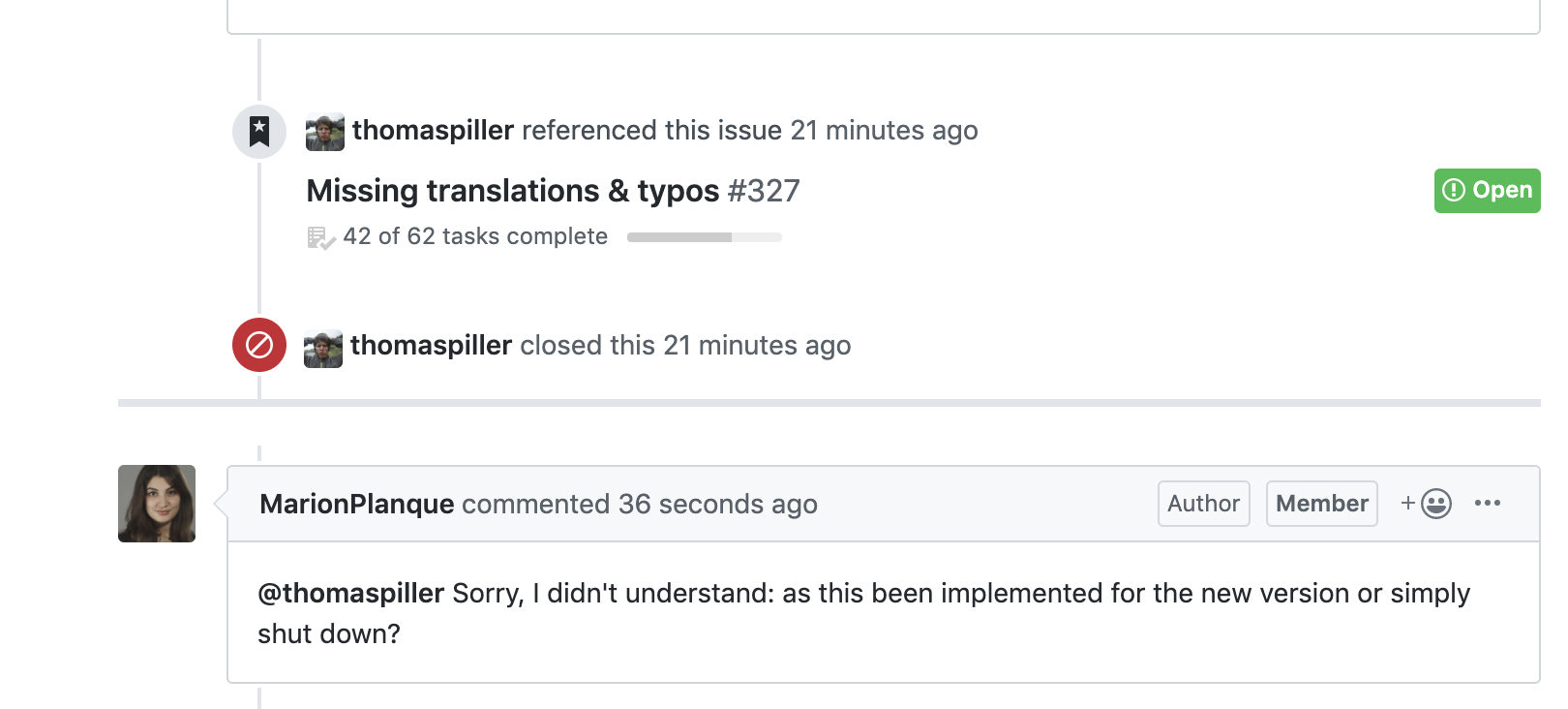Click the Member badge on the comment

1321,503
